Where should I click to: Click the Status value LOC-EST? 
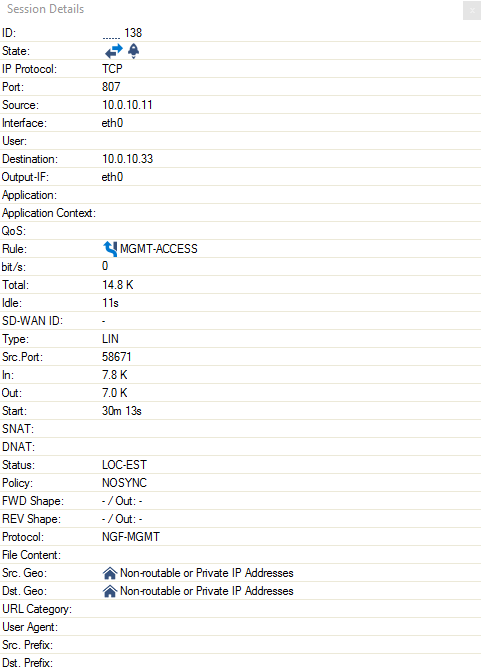coord(124,465)
